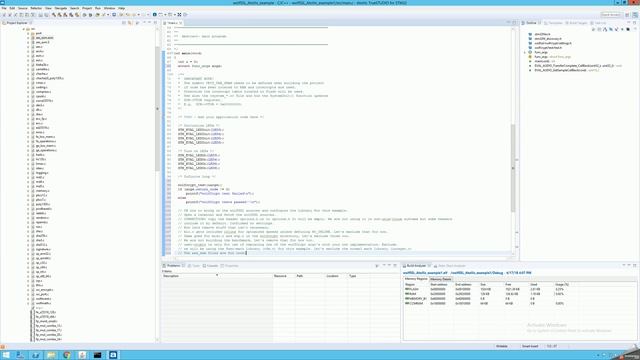Maximize the Project Explorer panel

click(155, 23)
